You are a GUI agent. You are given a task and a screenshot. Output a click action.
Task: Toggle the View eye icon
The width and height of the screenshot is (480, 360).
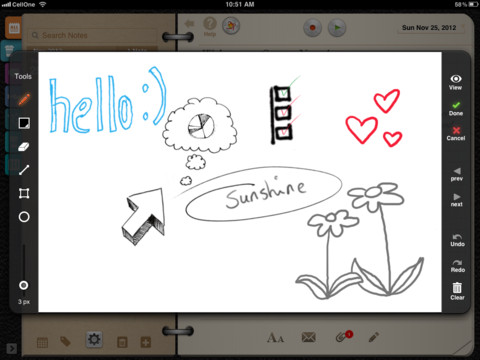[x=456, y=82]
